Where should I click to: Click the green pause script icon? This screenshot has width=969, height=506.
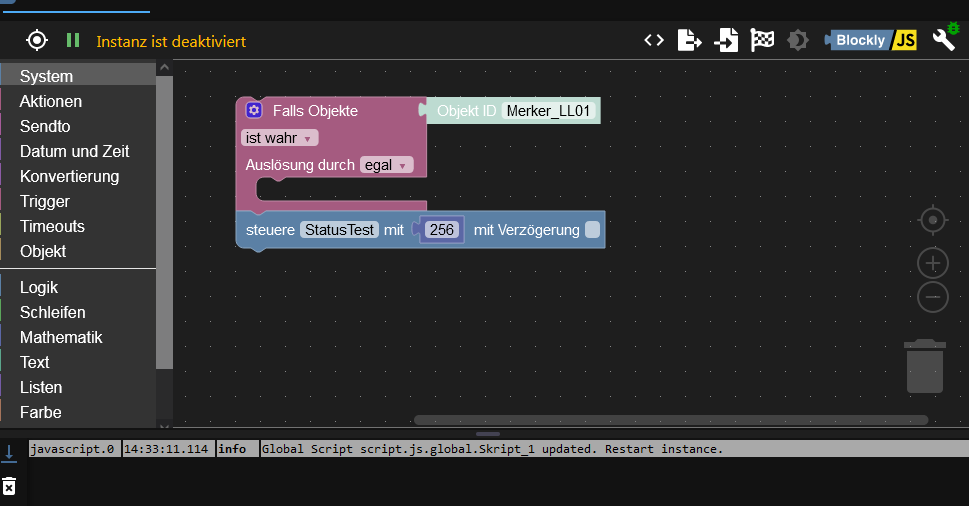click(73, 40)
